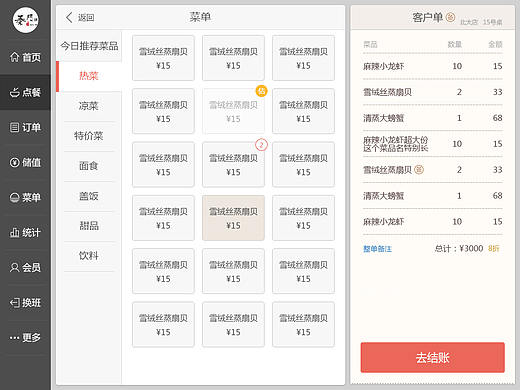The image size is (520, 390).
Task: Click 换班 shift change in sidebar
Action: pos(25,303)
